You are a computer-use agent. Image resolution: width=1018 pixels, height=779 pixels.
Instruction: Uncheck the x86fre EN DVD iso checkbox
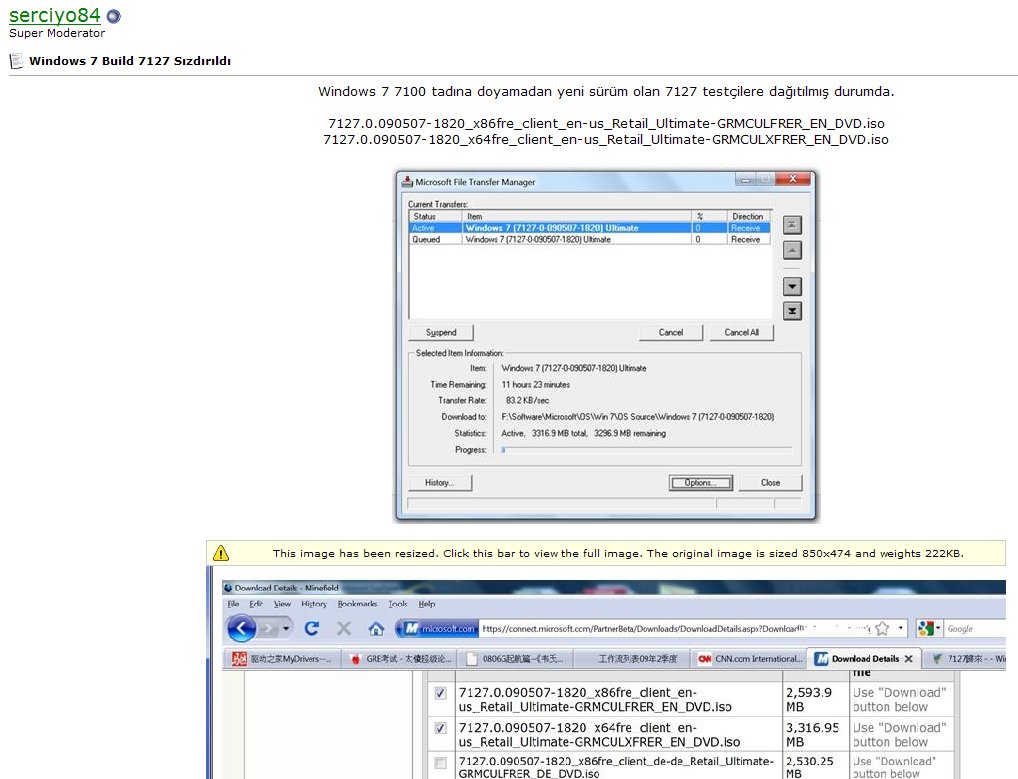(x=440, y=693)
